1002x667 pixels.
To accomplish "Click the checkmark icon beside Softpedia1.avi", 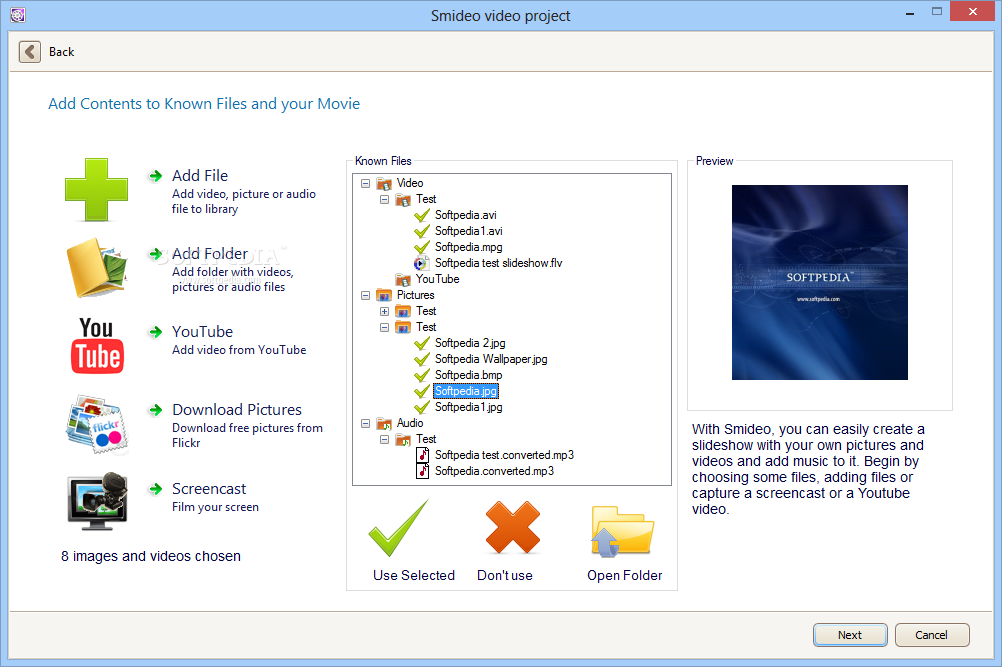I will tap(422, 231).
